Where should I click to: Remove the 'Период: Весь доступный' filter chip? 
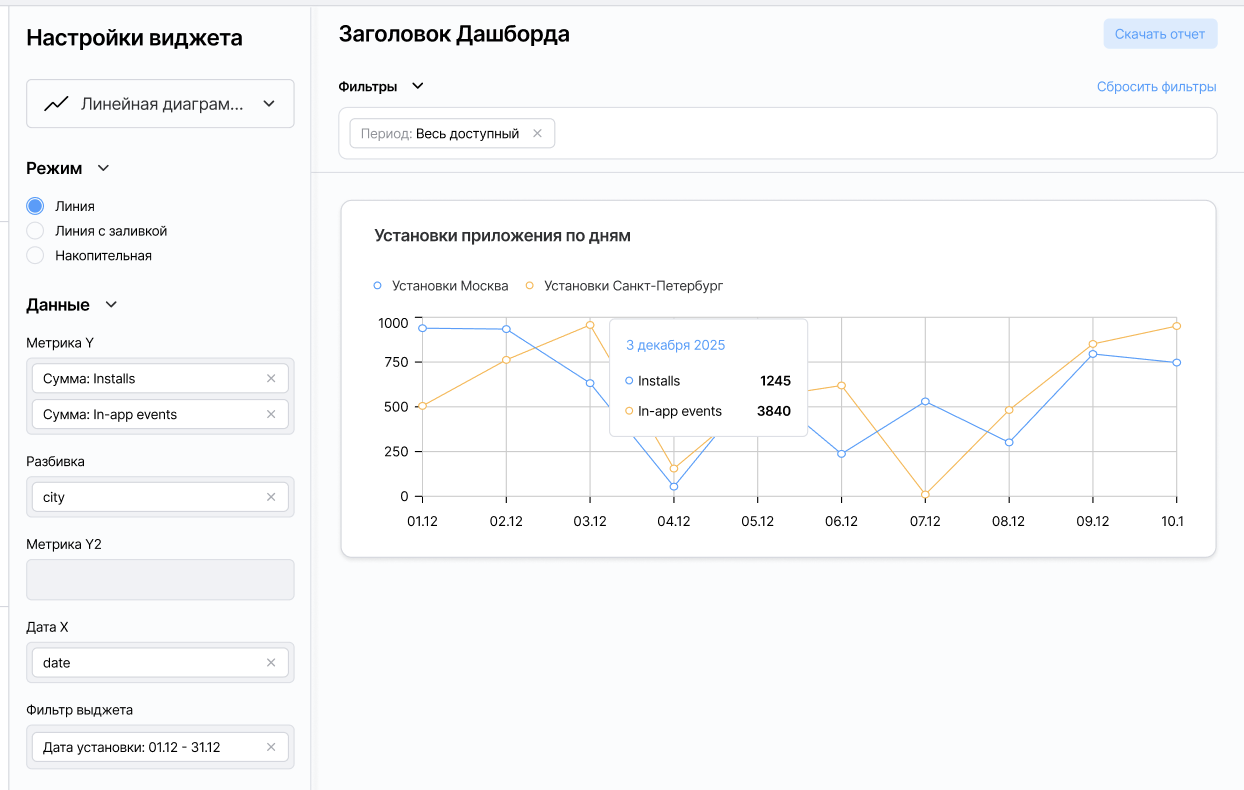537,134
